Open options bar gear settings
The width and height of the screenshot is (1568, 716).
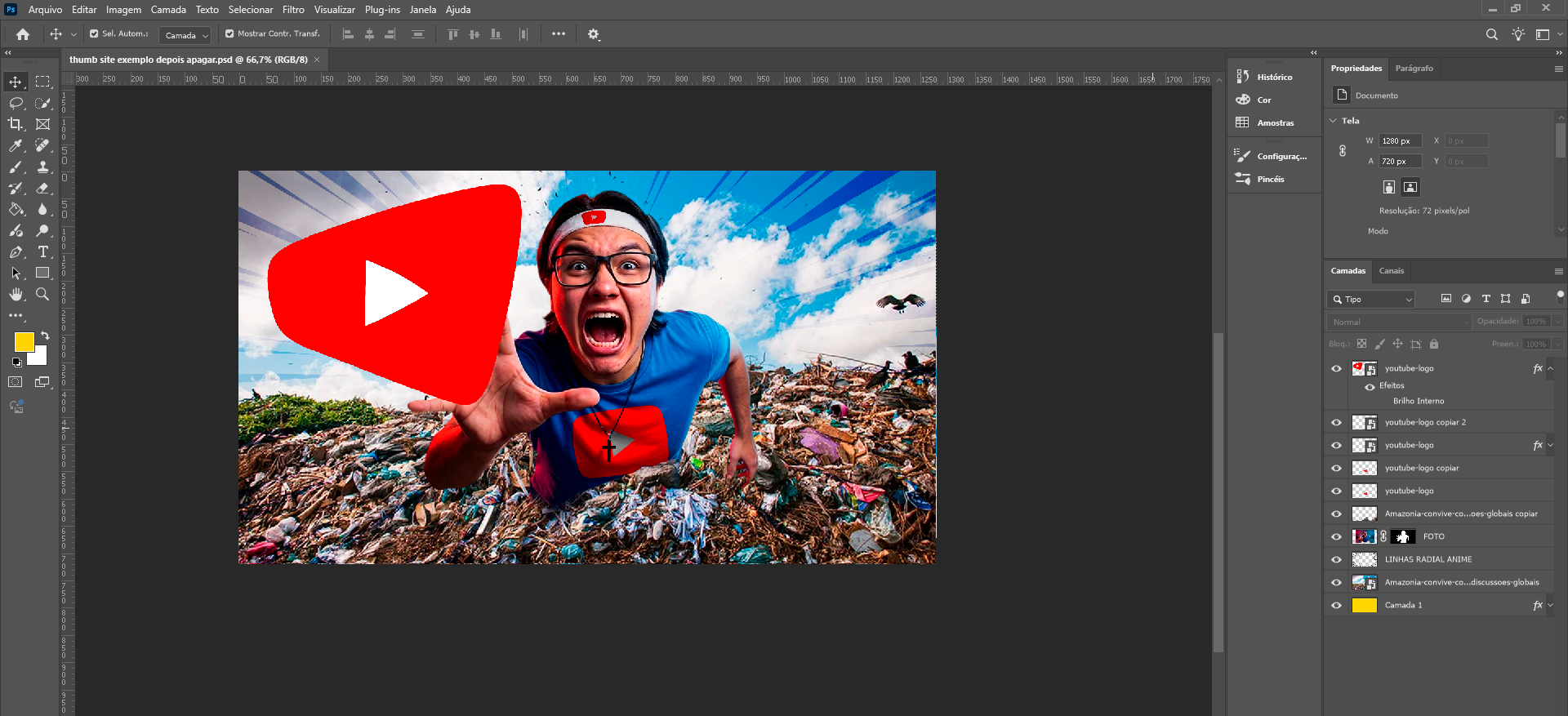coord(594,34)
